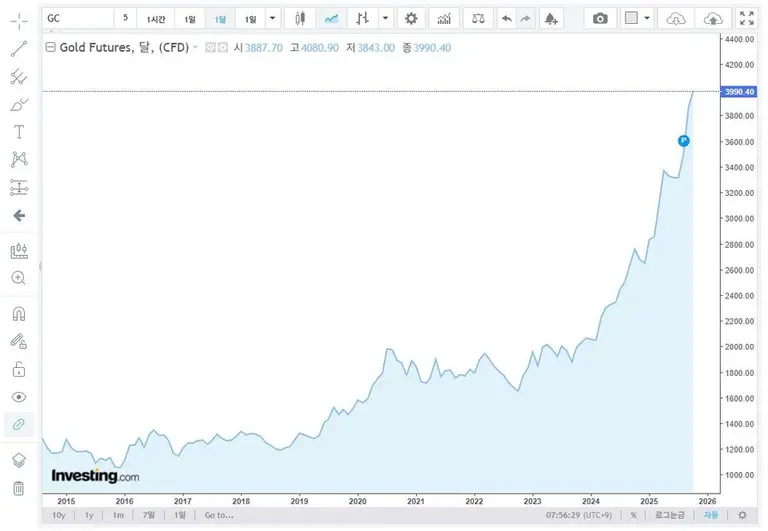Delete drawings using trash can icon
This screenshot has width=768, height=531.
(18, 488)
